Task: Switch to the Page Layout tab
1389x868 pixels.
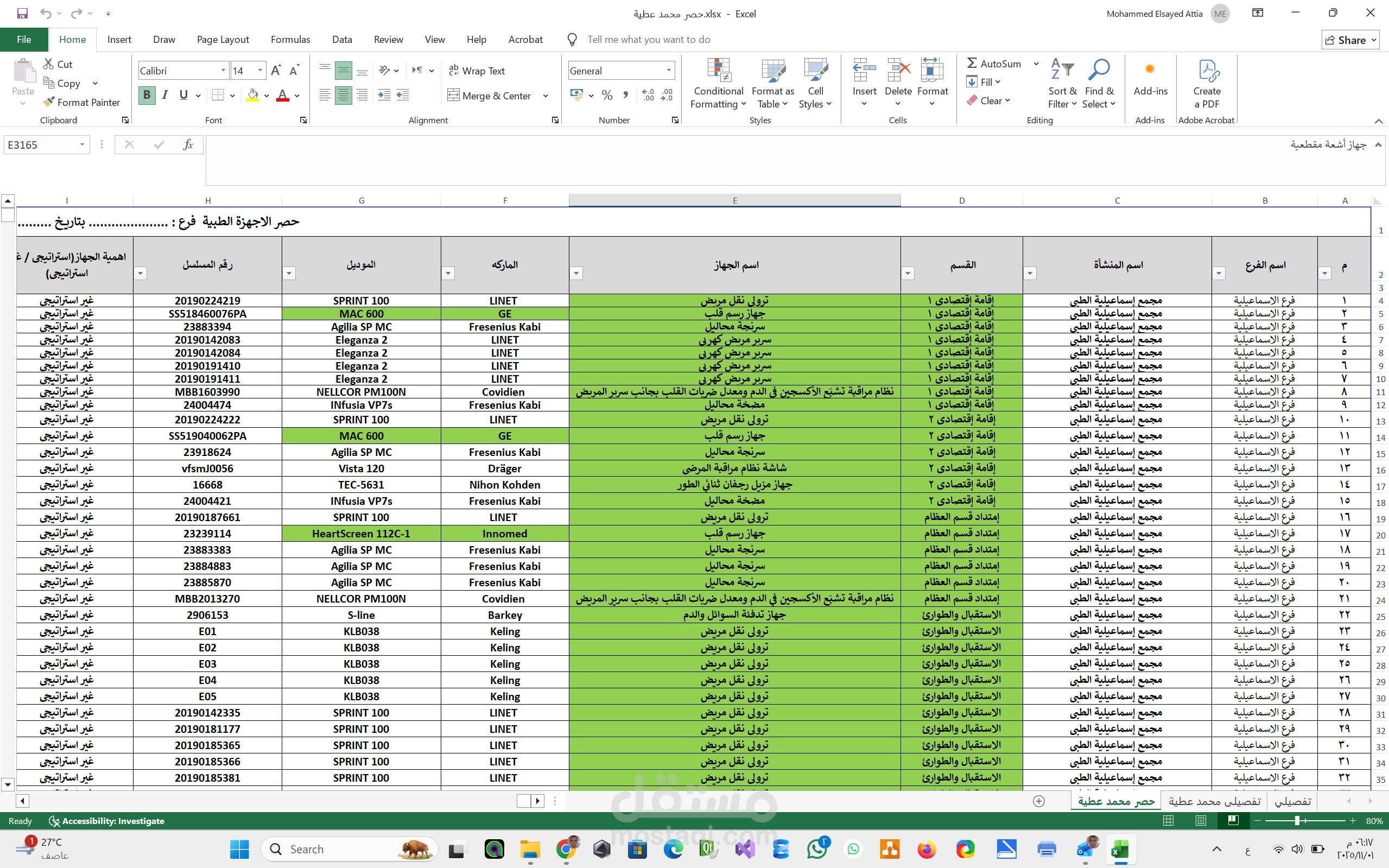Action: [223, 40]
